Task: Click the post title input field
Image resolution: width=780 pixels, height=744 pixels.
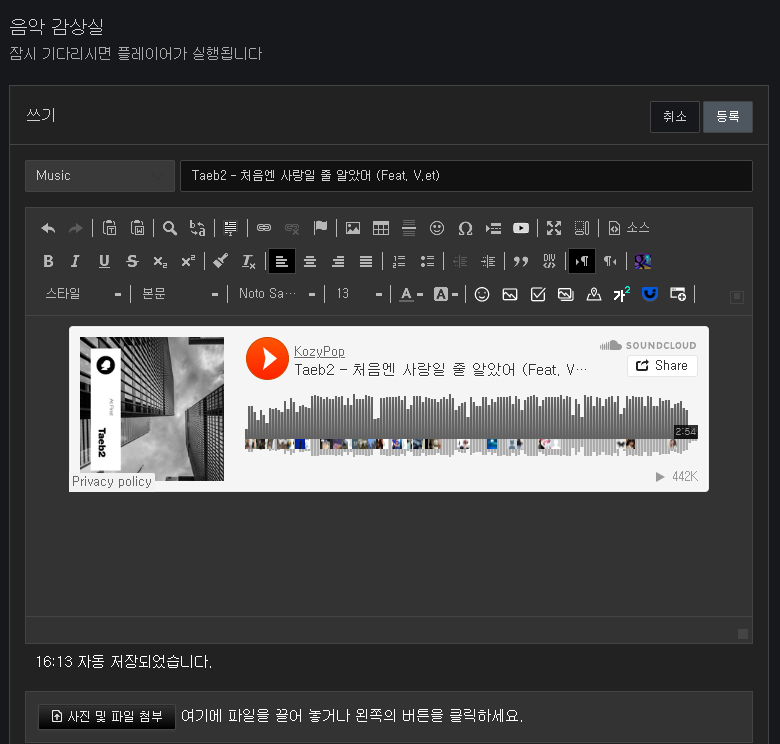Action: click(x=466, y=176)
